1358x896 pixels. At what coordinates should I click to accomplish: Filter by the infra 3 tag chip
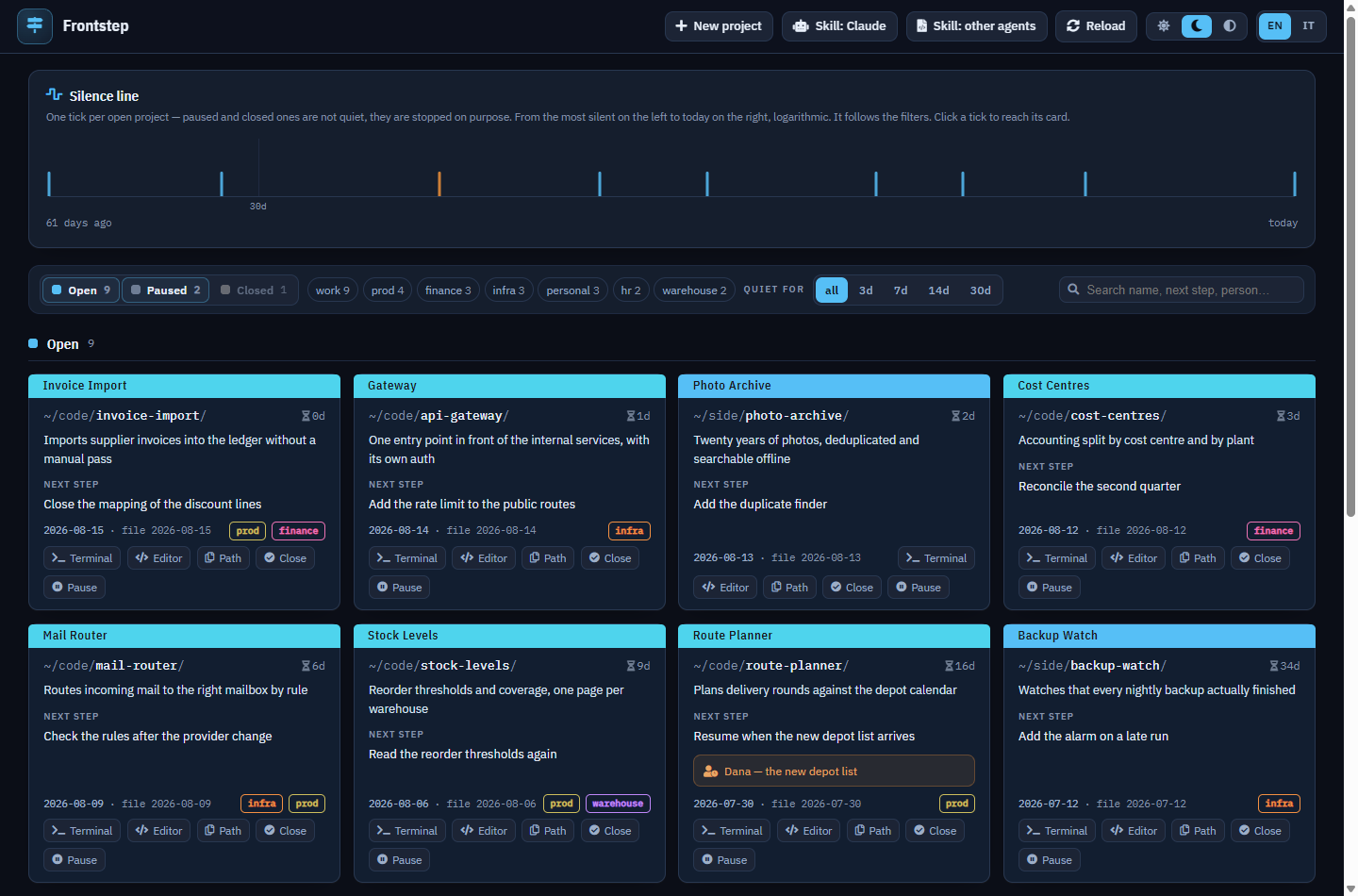click(x=508, y=290)
